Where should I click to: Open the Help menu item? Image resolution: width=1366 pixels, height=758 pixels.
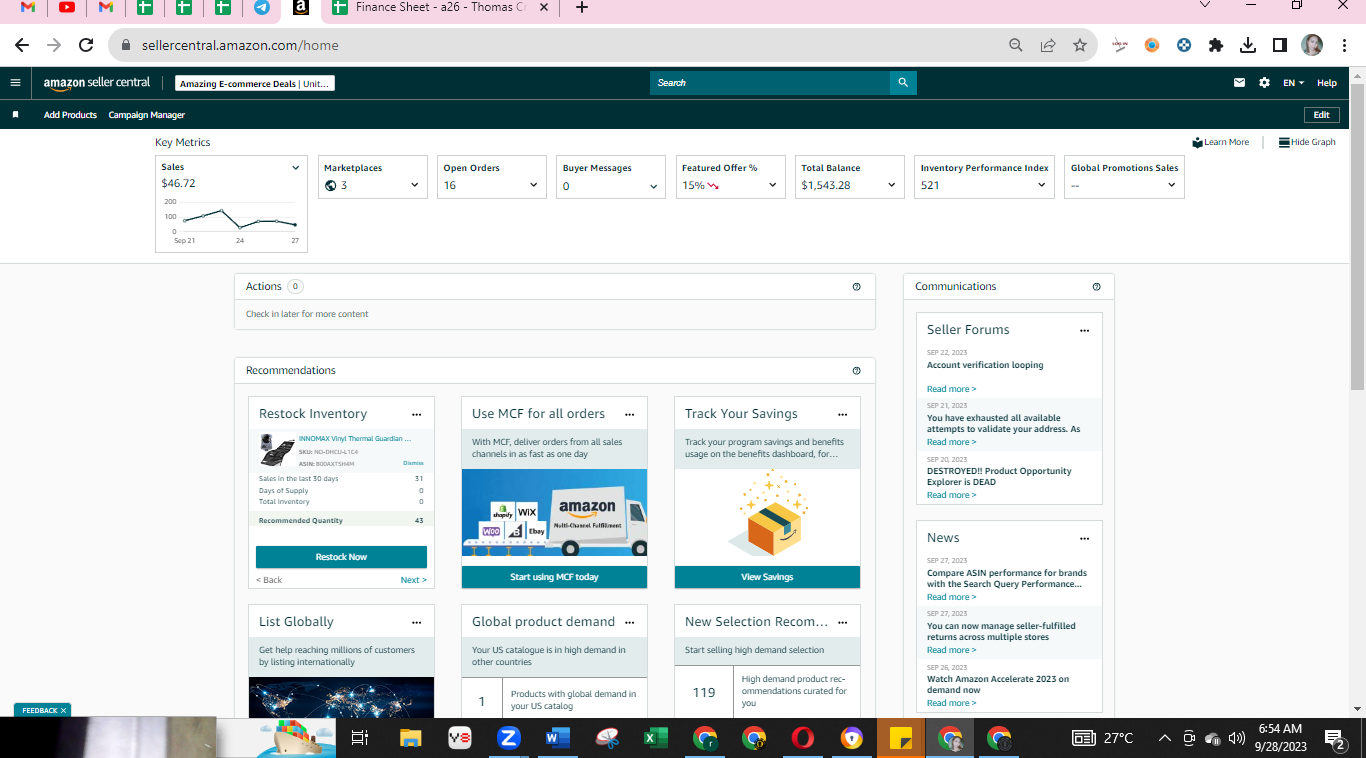point(1327,83)
